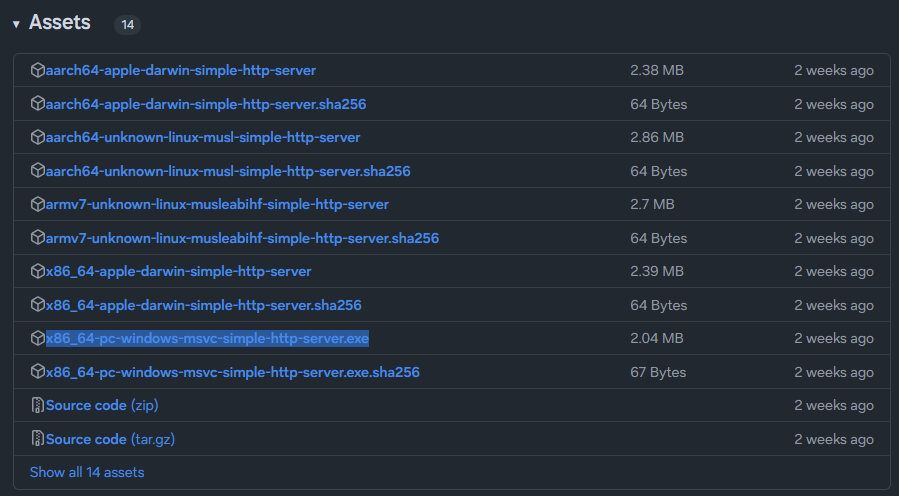Click the Assets count badge showing 14
Image resolution: width=899 pixels, height=496 pixels.
(127, 24)
